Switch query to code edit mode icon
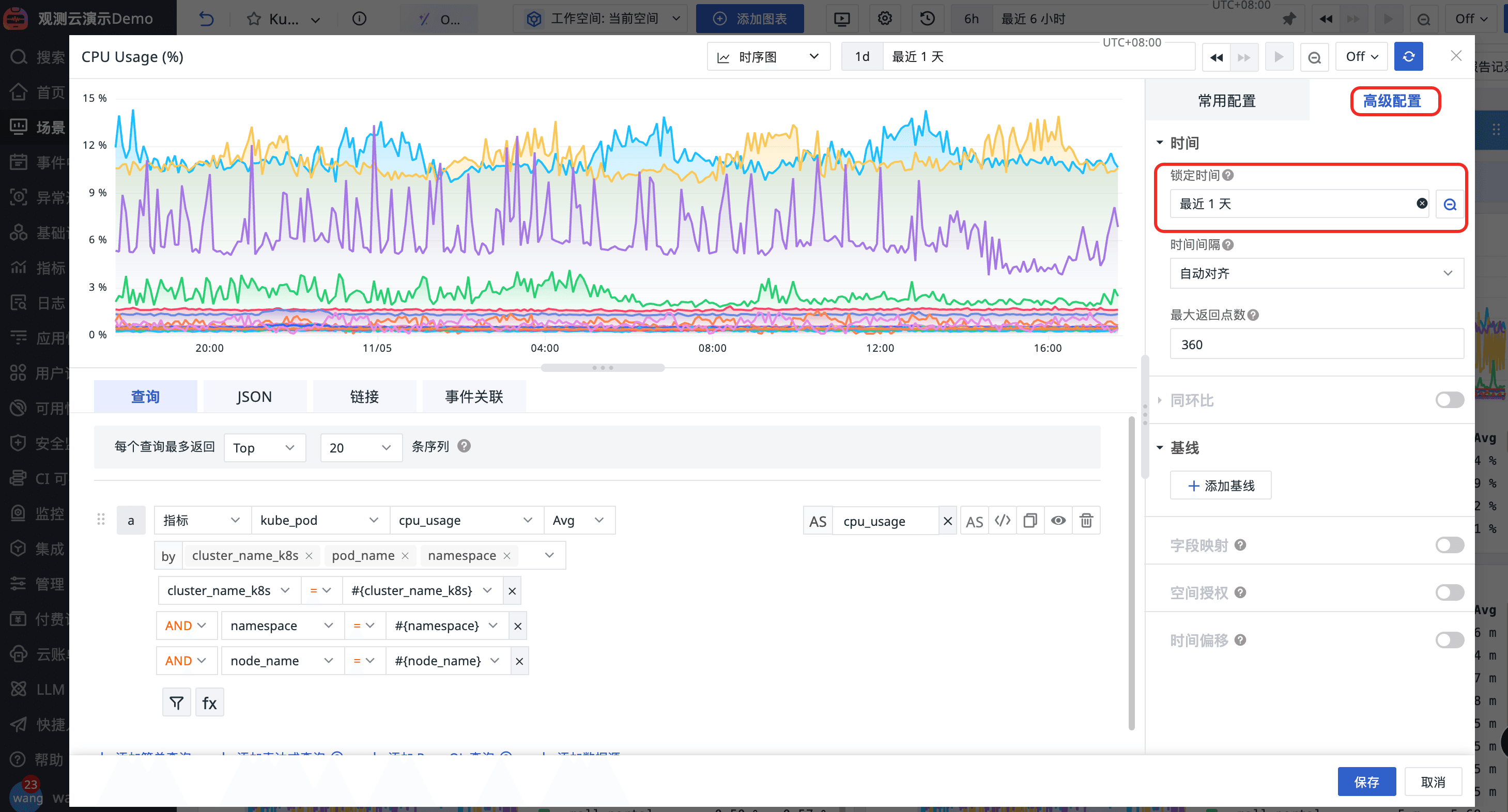The image size is (1508, 812). click(1002, 520)
